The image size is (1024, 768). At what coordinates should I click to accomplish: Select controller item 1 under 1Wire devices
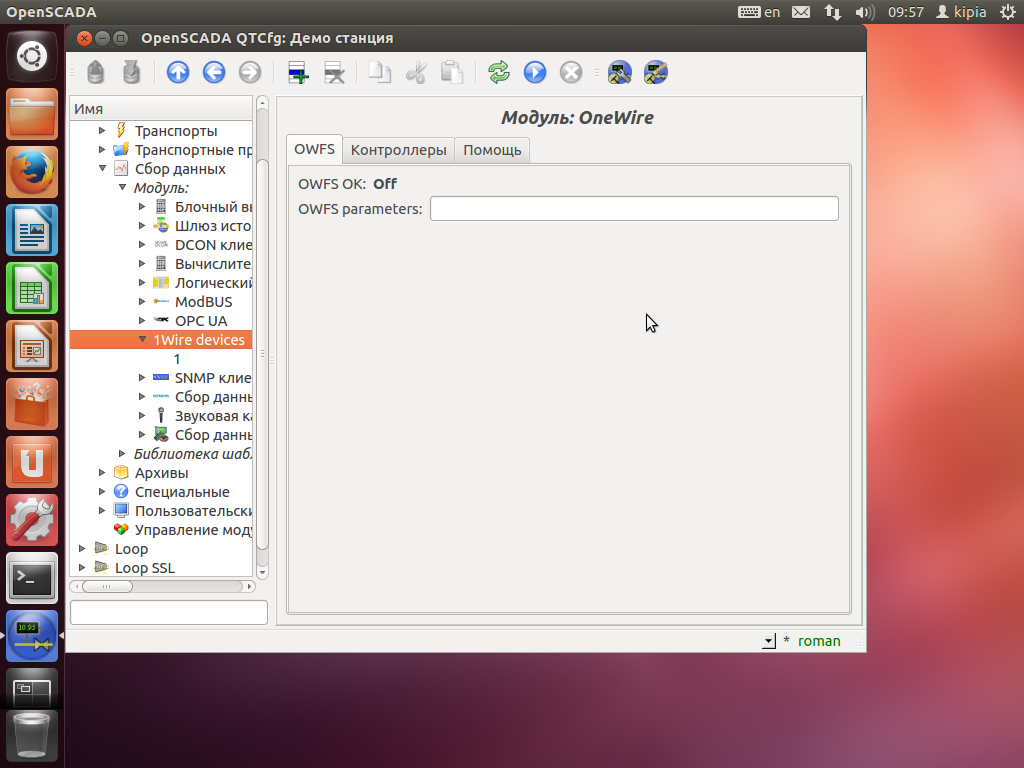(177, 359)
